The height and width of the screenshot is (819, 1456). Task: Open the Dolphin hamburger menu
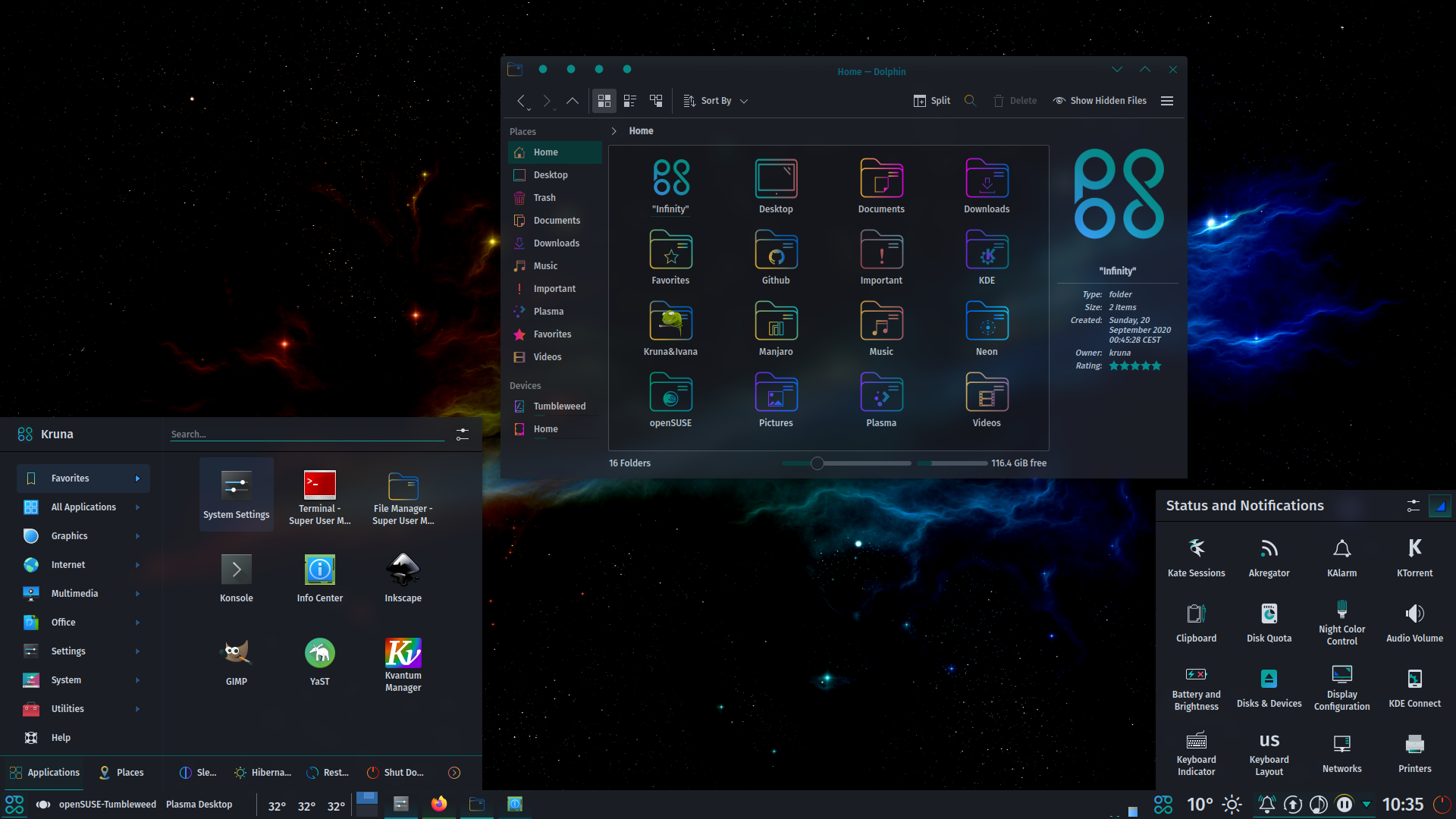coord(1166,100)
